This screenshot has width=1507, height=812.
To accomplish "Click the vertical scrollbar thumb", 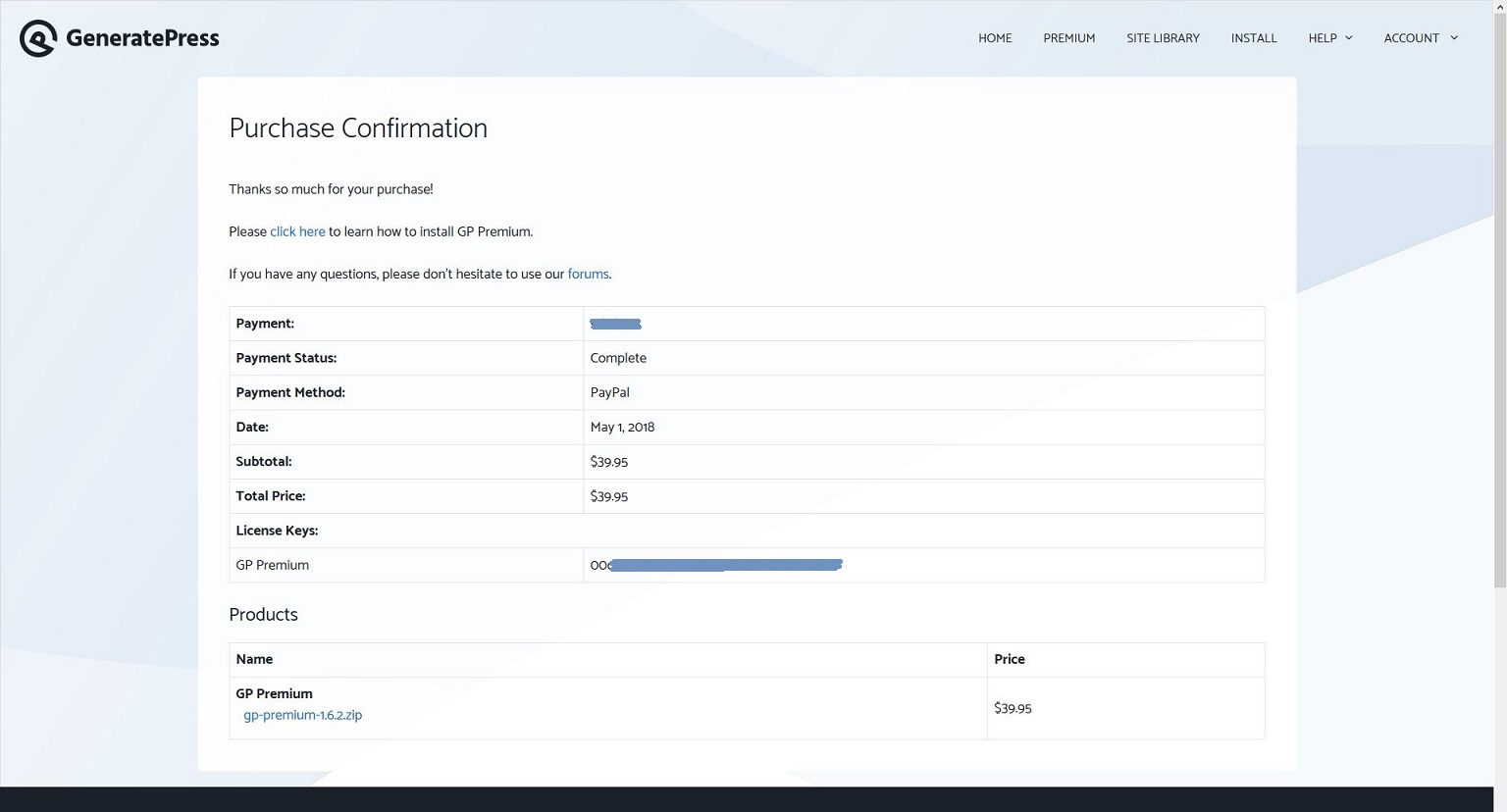I will coord(1499,294).
